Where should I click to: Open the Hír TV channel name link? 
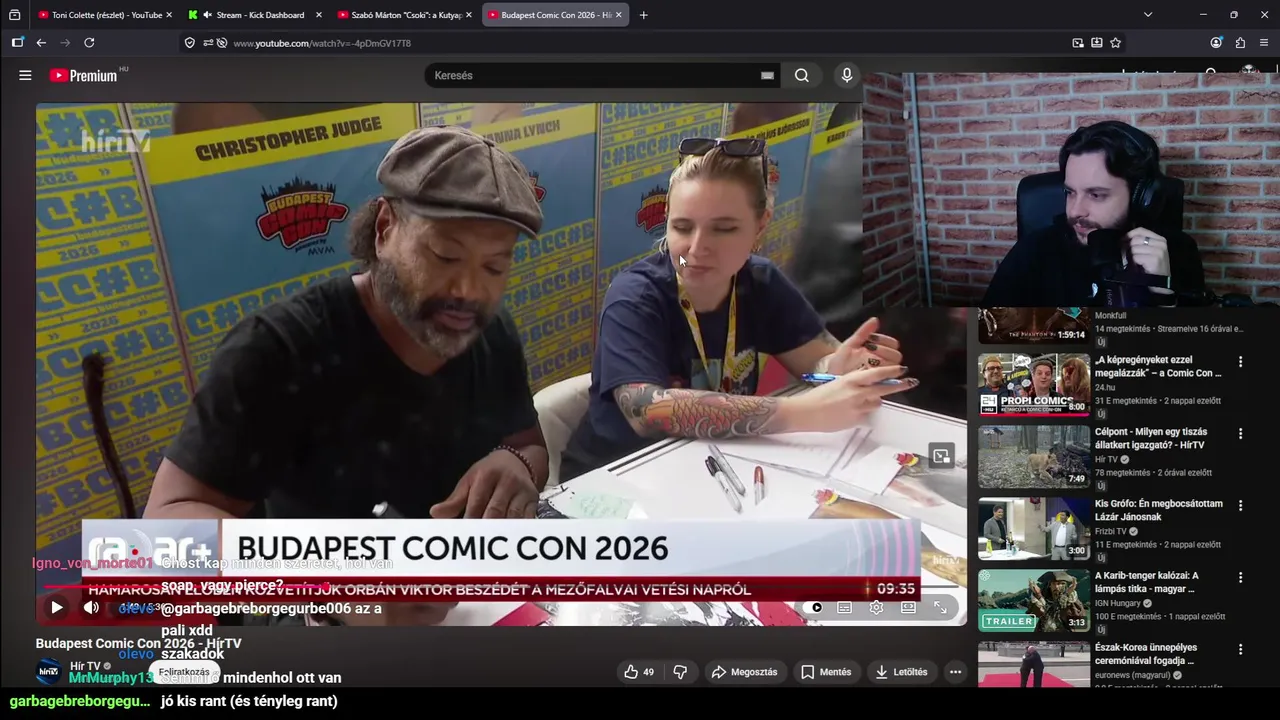tap(85, 666)
